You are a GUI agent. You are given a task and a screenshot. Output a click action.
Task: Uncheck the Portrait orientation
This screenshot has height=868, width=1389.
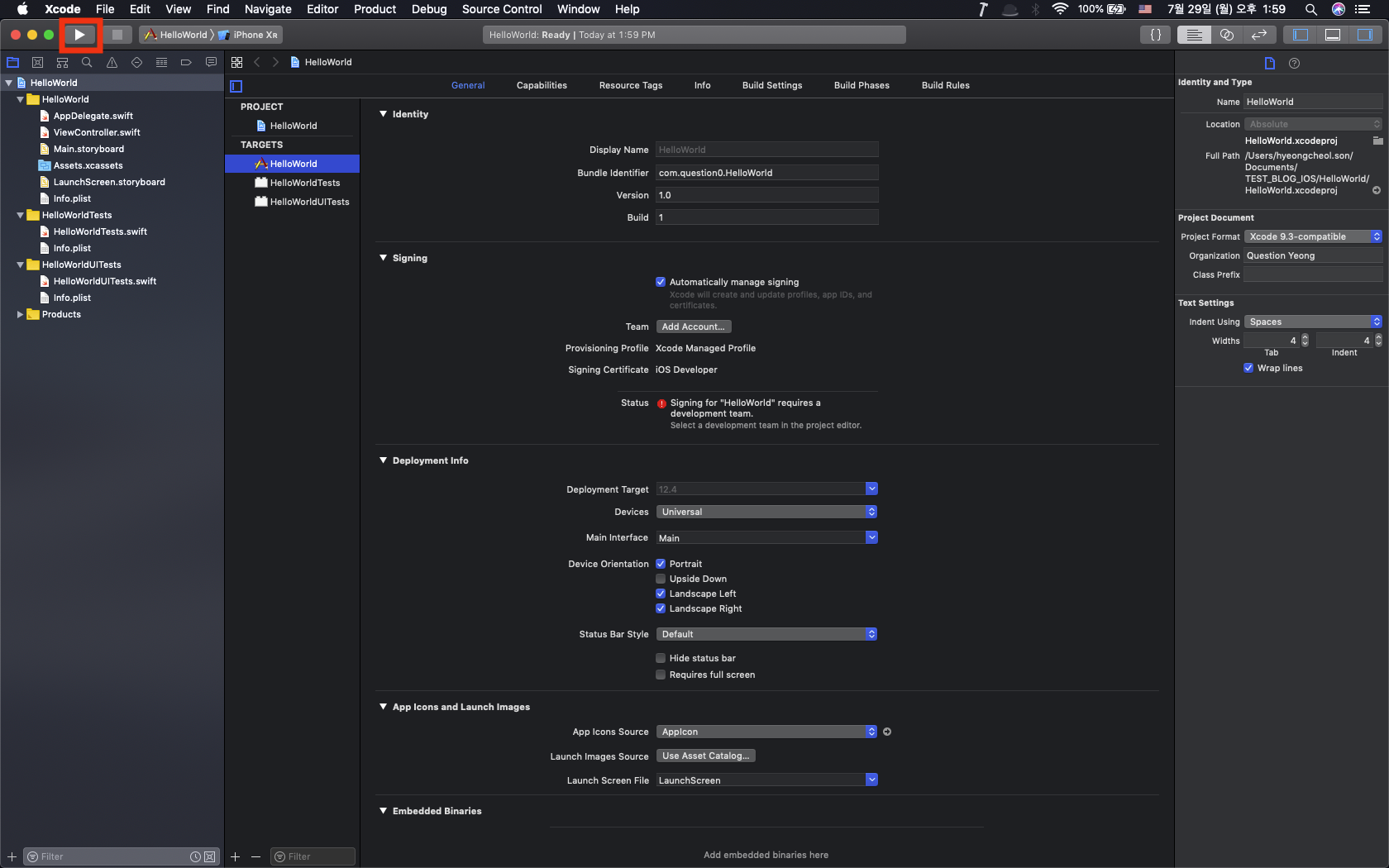(x=661, y=564)
